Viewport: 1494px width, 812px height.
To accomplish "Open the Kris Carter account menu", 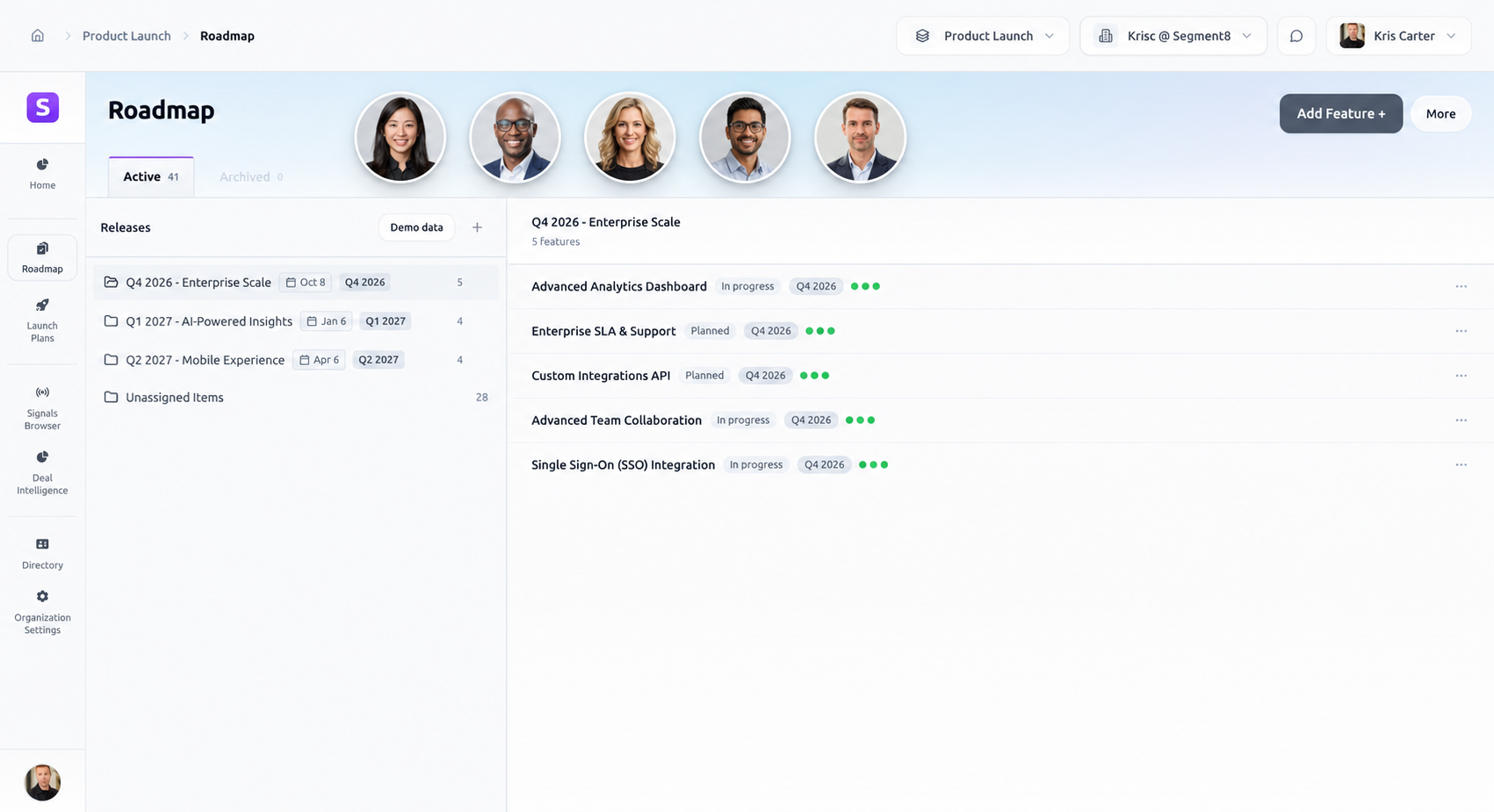I will tap(1398, 36).
